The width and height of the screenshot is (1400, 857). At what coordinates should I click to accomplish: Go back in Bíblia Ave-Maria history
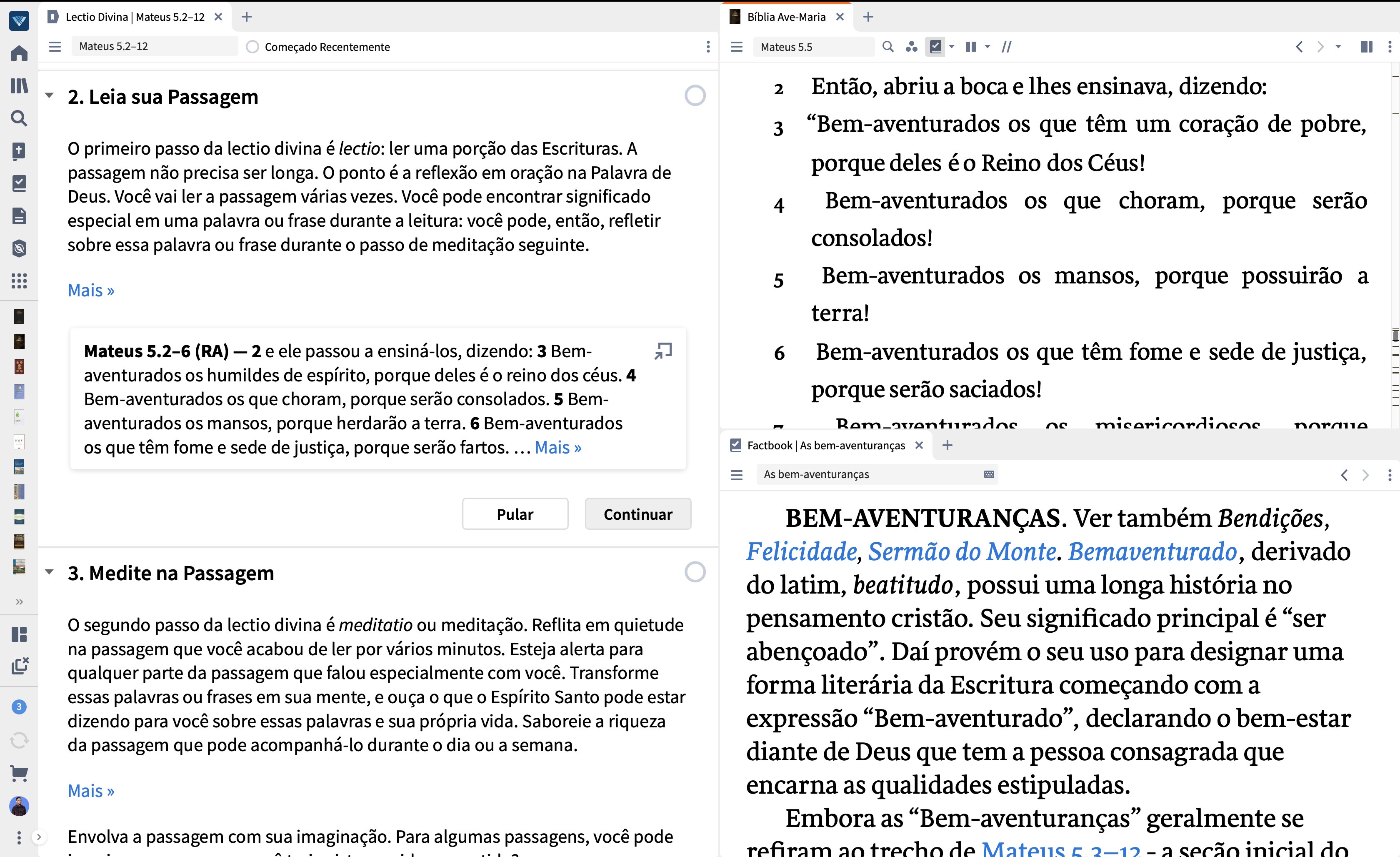click(x=1299, y=47)
